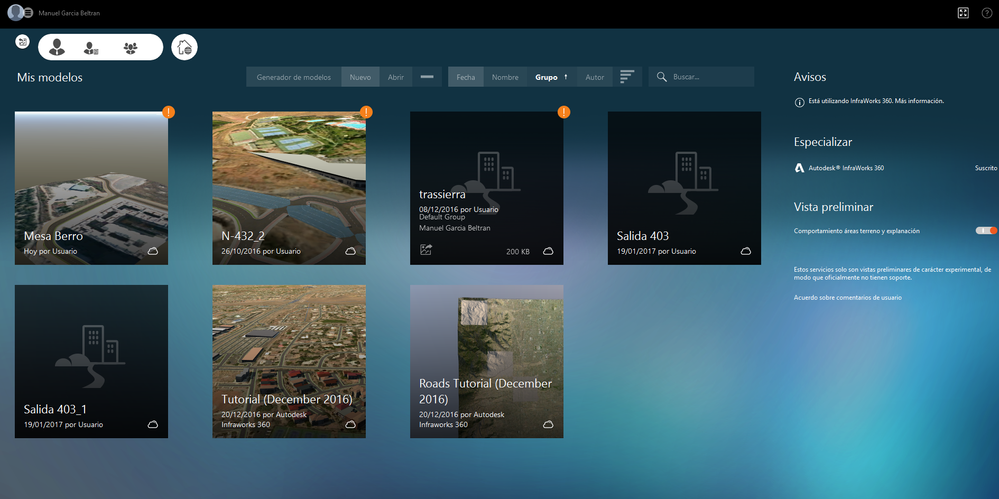Click the sort order lines icon
The image size is (999, 499).
pyautogui.click(x=627, y=77)
